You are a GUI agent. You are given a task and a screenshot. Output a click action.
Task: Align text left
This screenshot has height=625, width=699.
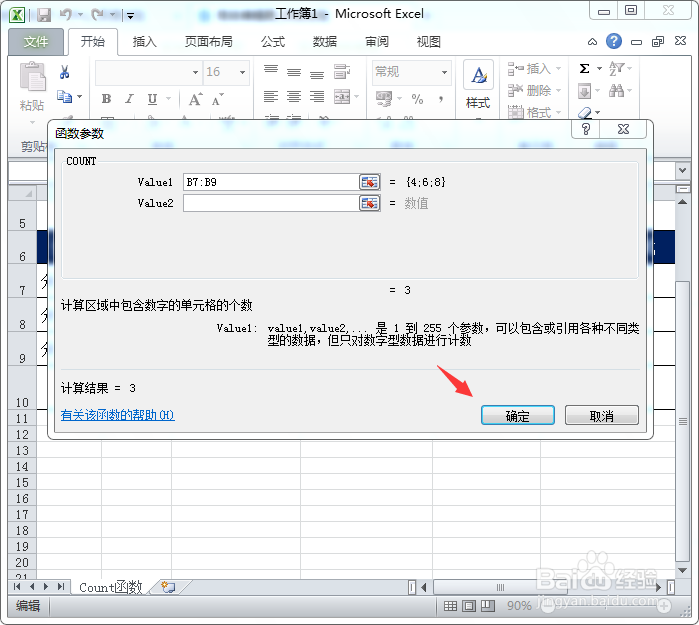271,96
